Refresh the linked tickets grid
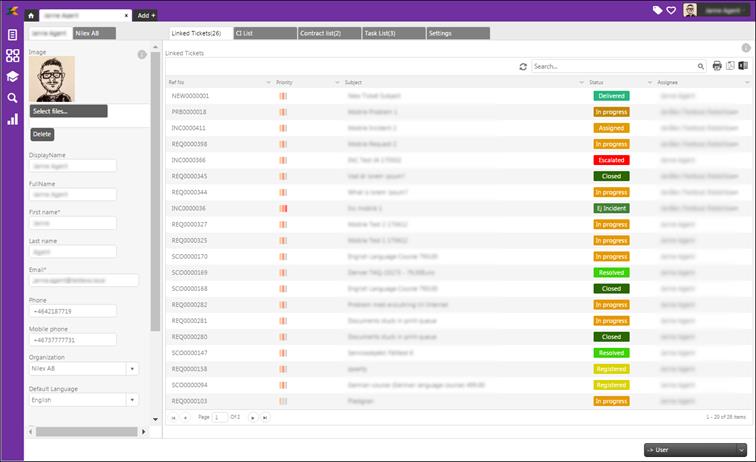The height and width of the screenshot is (462, 756). click(x=522, y=67)
